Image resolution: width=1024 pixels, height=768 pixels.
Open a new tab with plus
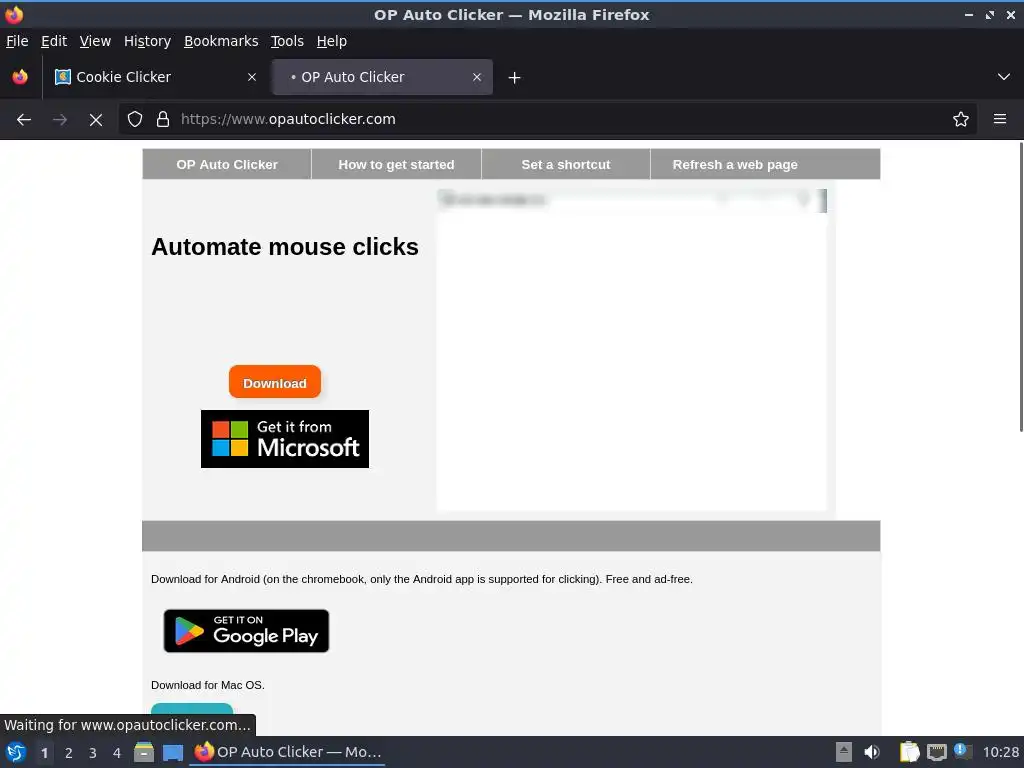515,78
